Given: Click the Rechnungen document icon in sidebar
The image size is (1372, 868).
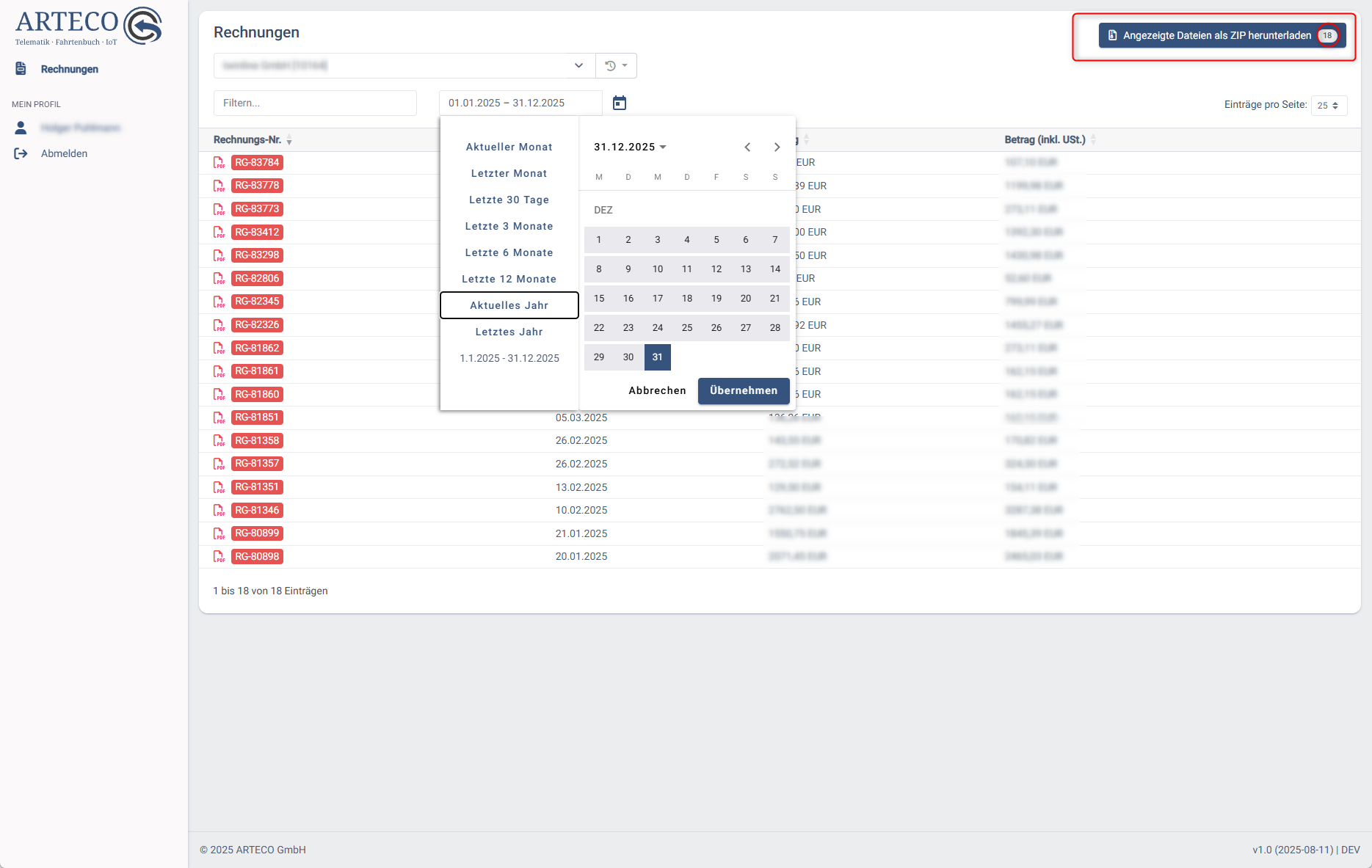Looking at the screenshot, I should point(21,69).
